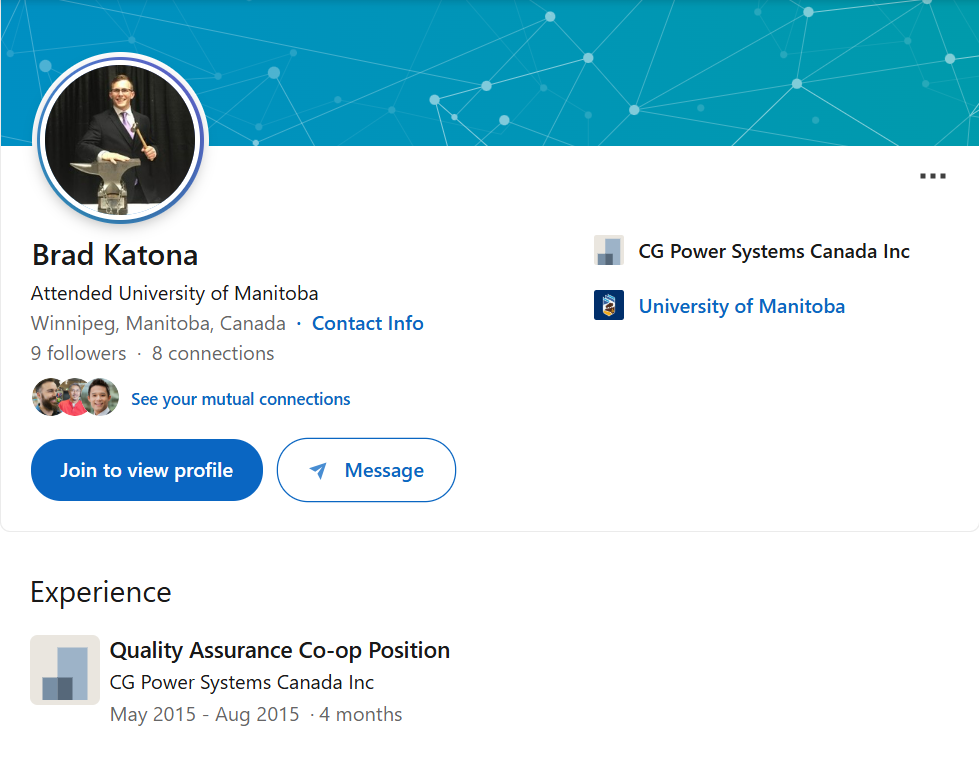Image resolution: width=979 pixels, height=765 pixels.
Task: Open Brad Katona's profile photo
Action: coord(121,138)
